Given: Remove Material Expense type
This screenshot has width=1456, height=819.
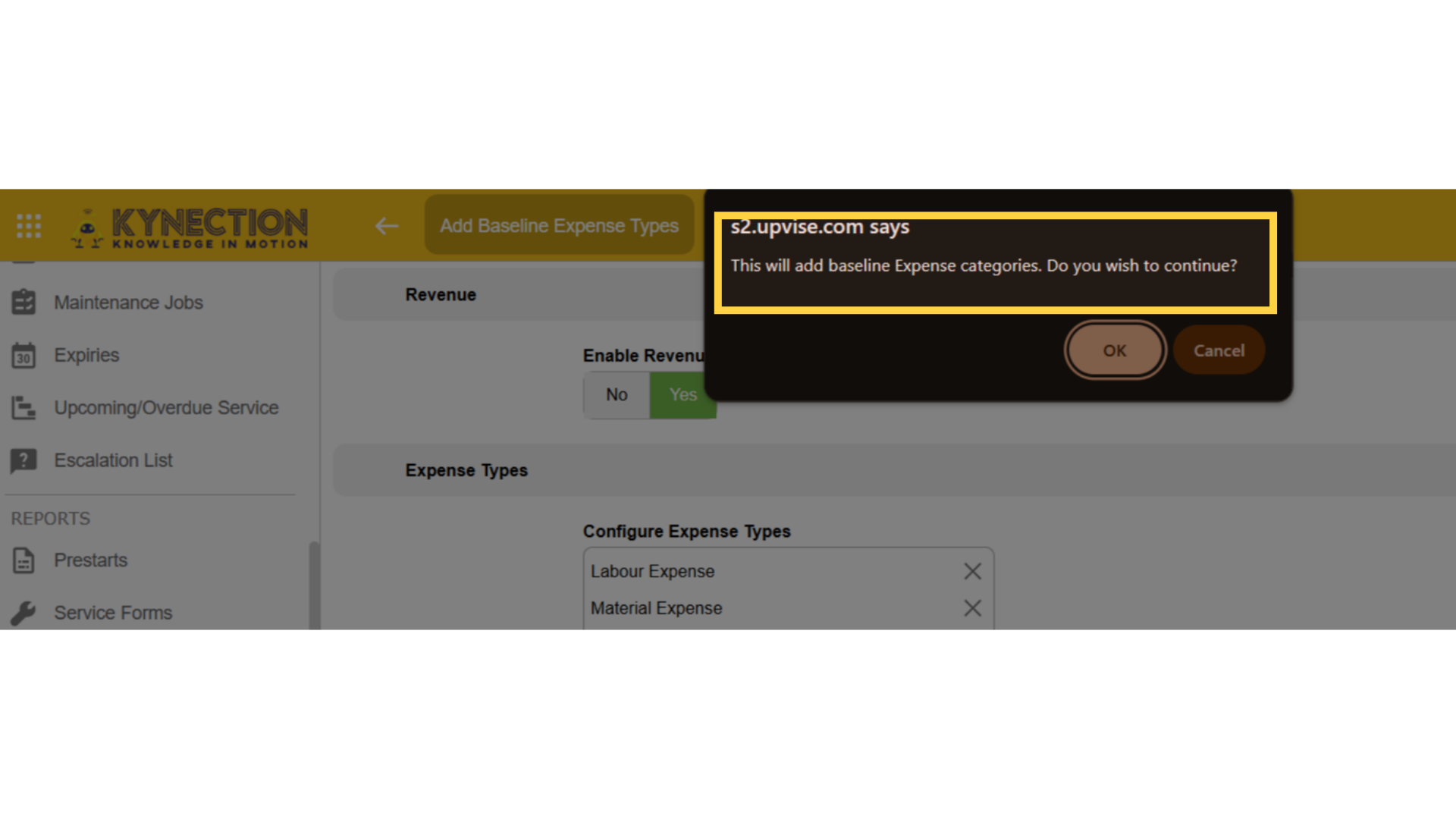Looking at the screenshot, I should click(x=972, y=608).
